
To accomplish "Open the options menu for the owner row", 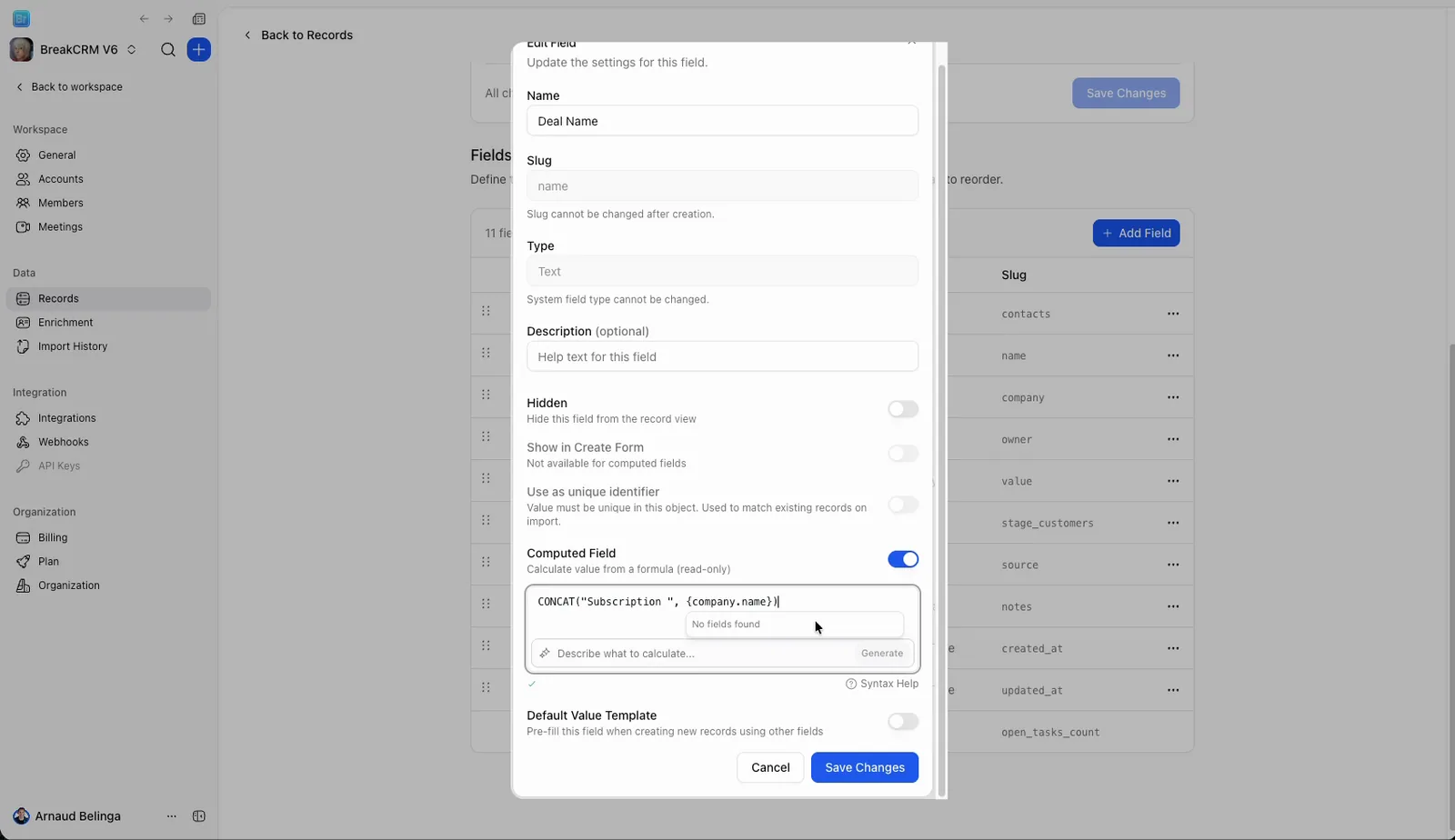I will 1173,439.
